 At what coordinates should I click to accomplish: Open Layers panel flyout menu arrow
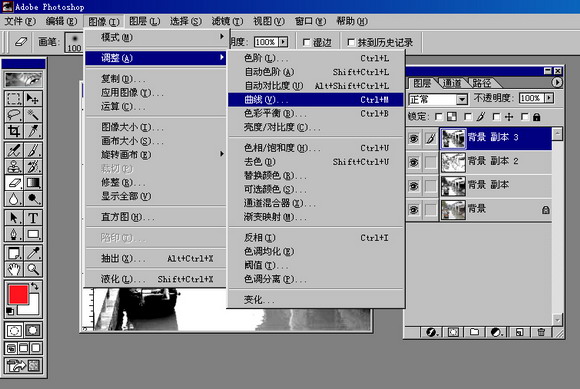click(557, 82)
